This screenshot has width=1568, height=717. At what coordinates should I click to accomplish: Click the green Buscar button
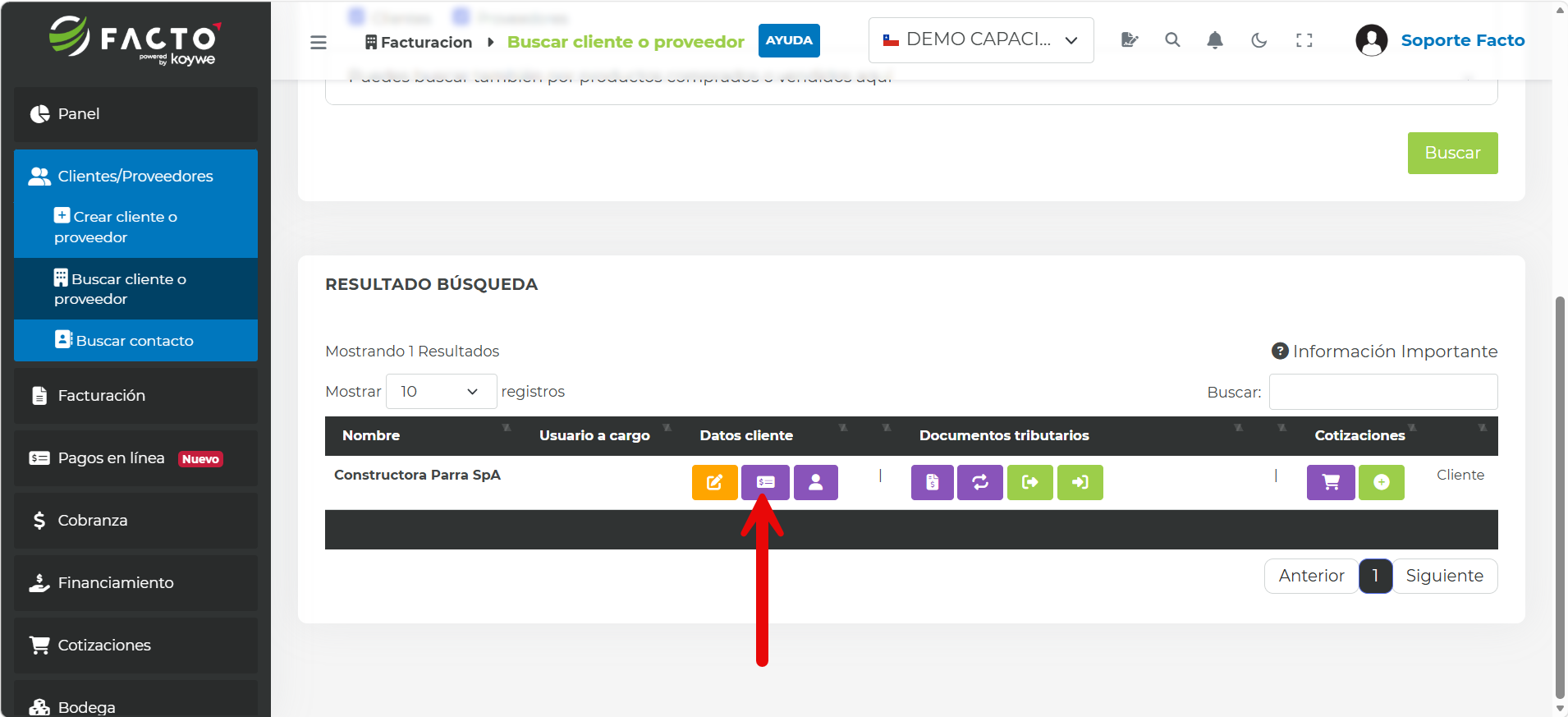[x=1452, y=153]
